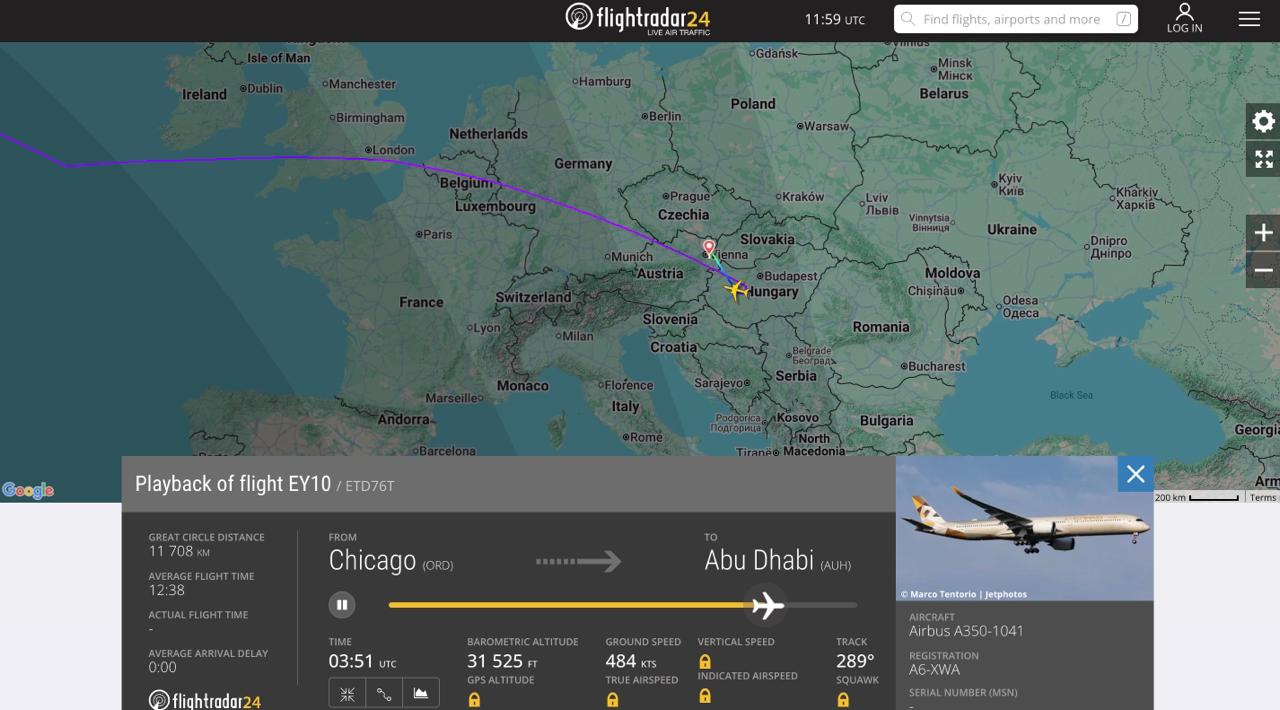Click the LOG IN user icon
The width and height of the screenshot is (1280, 710).
point(1184,19)
